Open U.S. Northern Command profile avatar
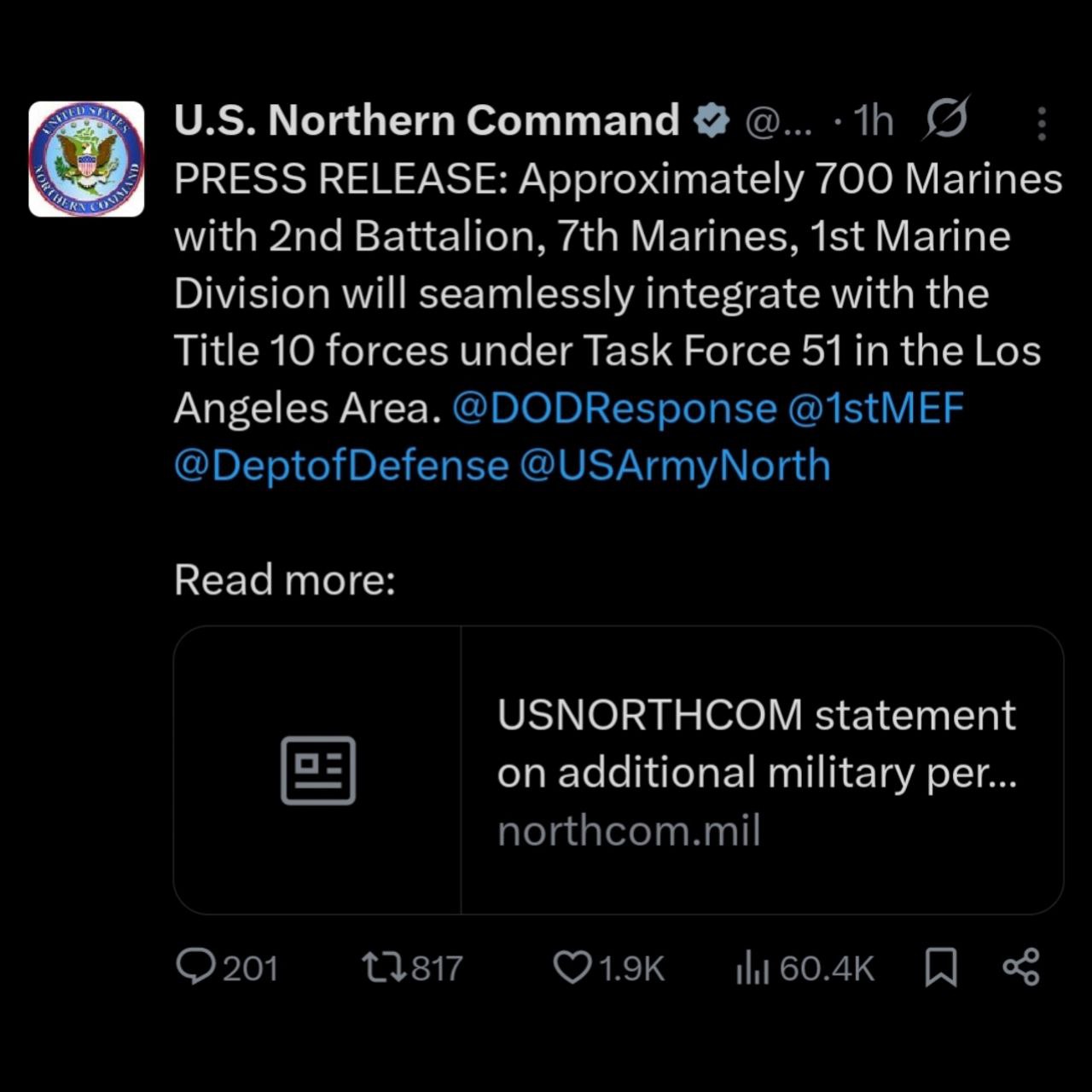This screenshot has width=1092, height=1092. [x=86, y=159]
